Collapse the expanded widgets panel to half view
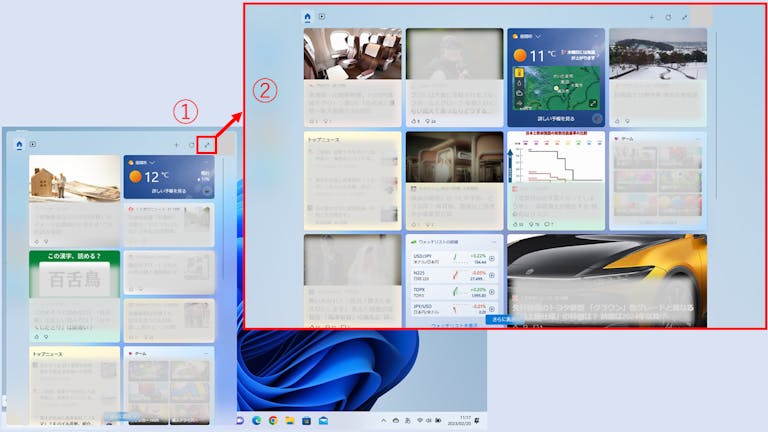 tap(685, 17)
